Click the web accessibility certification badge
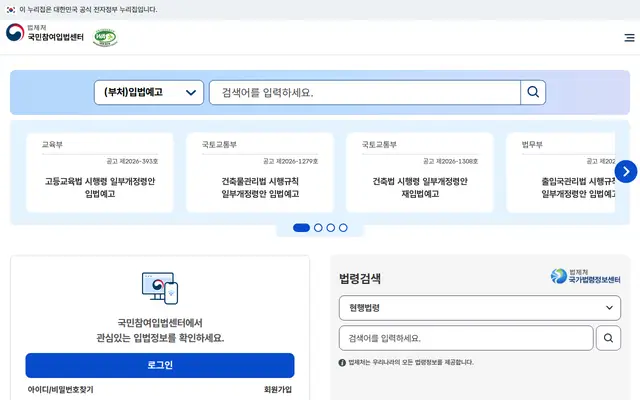Image resolution: width=640 pixels, height=400 pixels. [x=105, y=38]
